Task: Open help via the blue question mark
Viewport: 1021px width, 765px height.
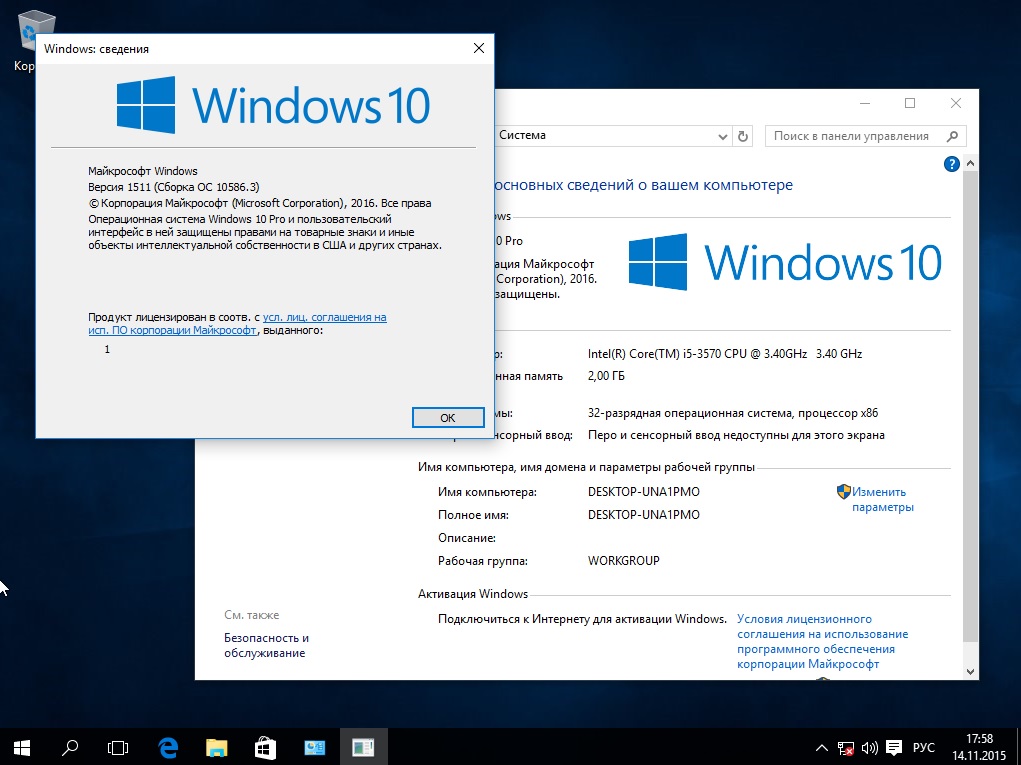Action: (951, 164)
